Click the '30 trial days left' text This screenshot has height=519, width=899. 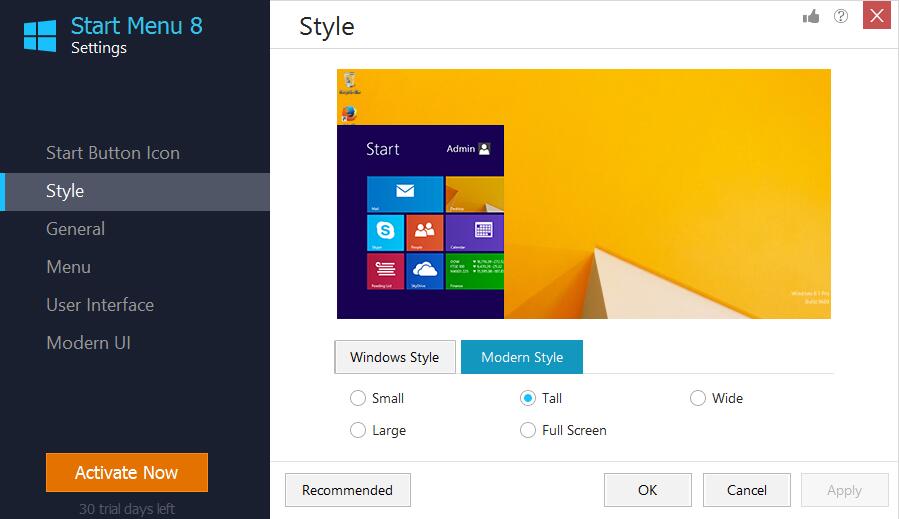click(x=127, y=509)
